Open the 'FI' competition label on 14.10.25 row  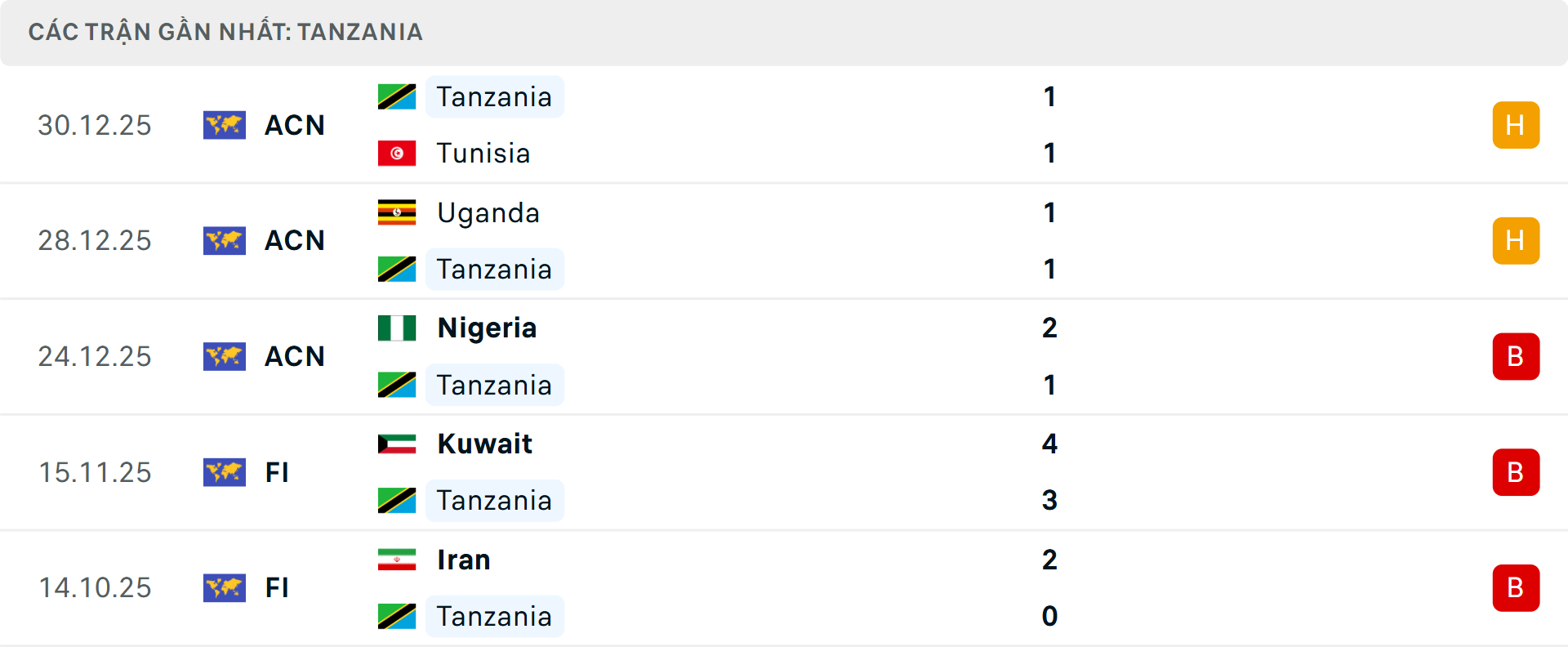pos(276,588)
